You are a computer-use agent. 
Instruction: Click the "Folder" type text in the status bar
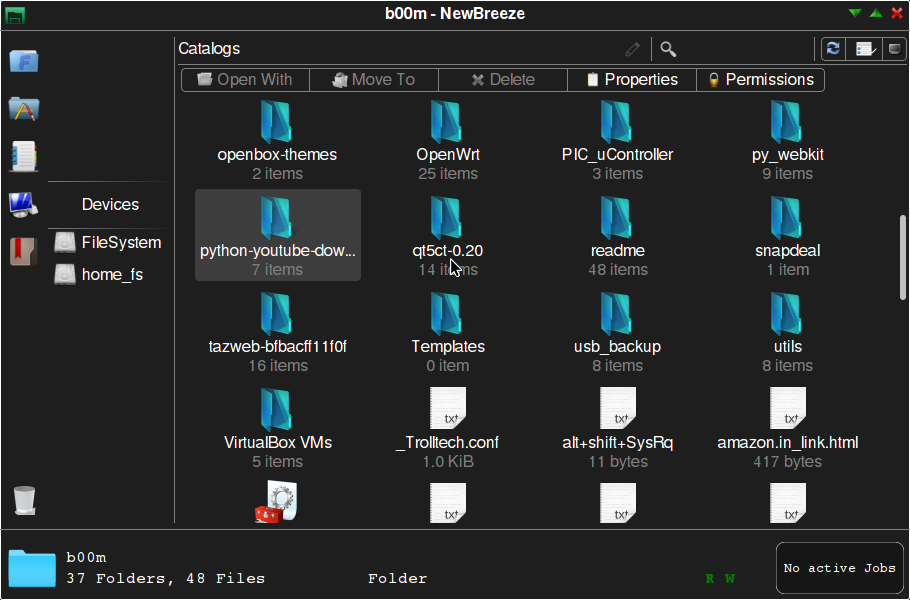[398, 579]
